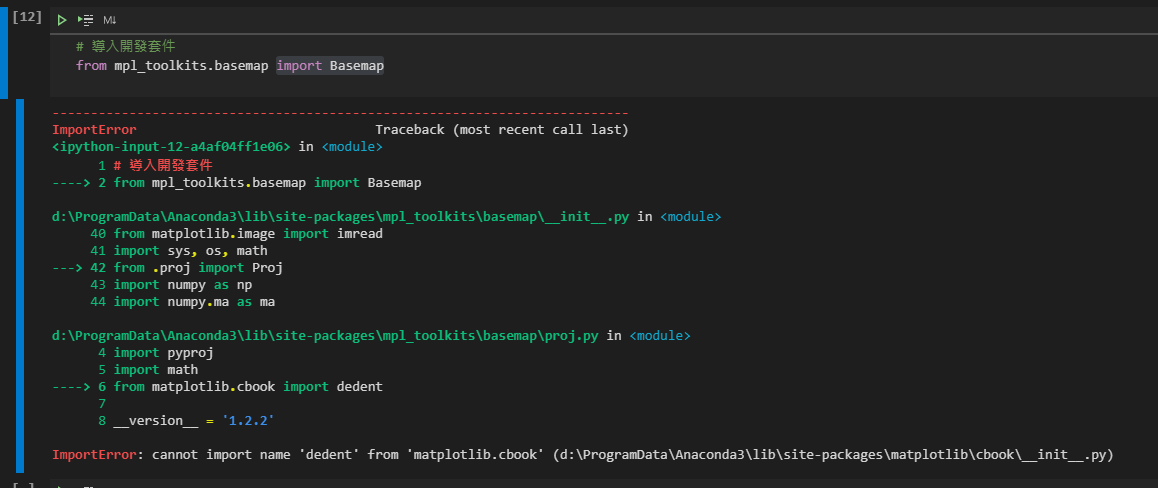Click the [12] execution count label

coord(27,17)
